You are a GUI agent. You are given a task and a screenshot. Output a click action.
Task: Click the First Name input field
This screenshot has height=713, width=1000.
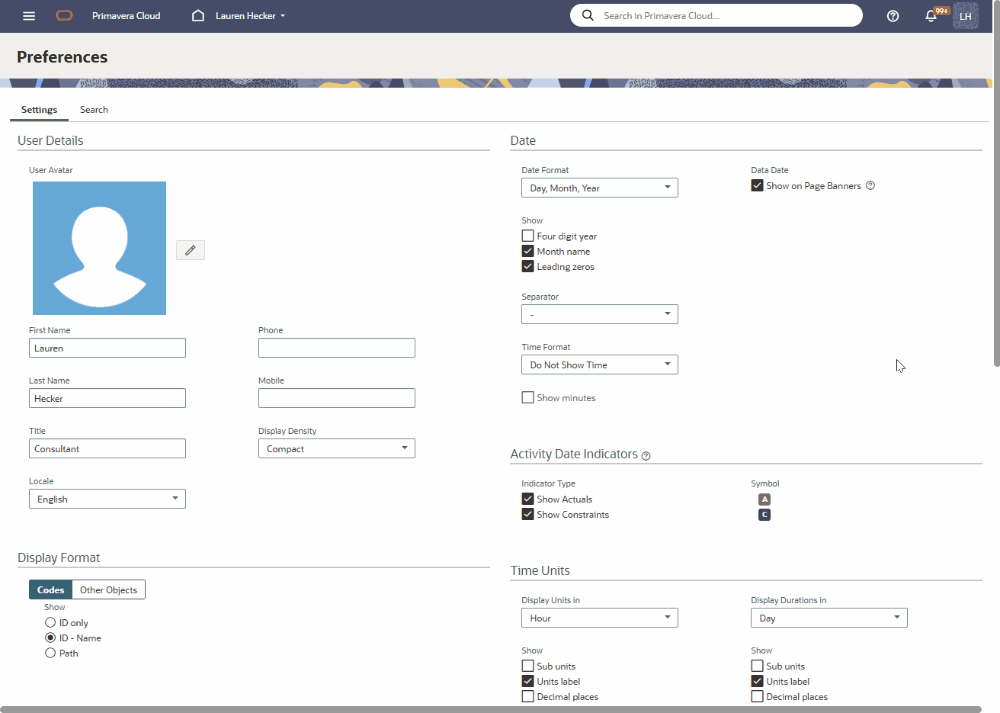click(107, 348)
